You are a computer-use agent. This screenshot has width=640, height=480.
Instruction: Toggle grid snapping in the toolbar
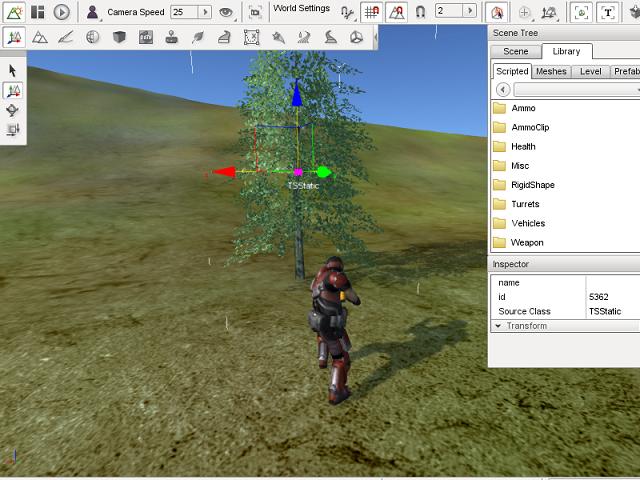coord(371,12)
